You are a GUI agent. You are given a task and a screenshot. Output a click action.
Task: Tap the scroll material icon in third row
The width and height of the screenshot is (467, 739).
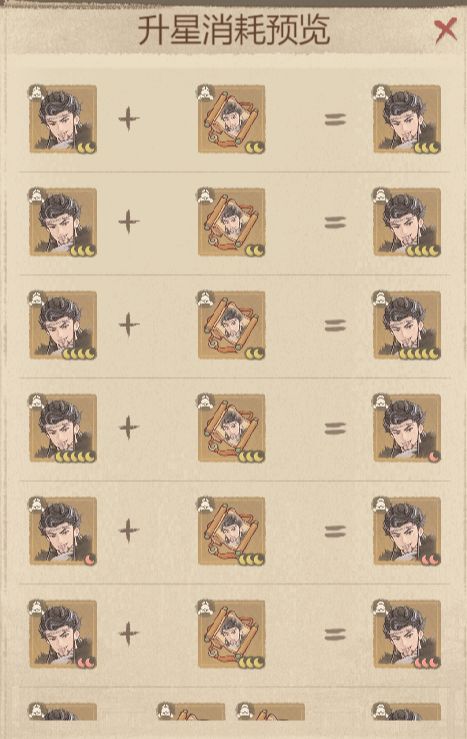pos(231,325)
